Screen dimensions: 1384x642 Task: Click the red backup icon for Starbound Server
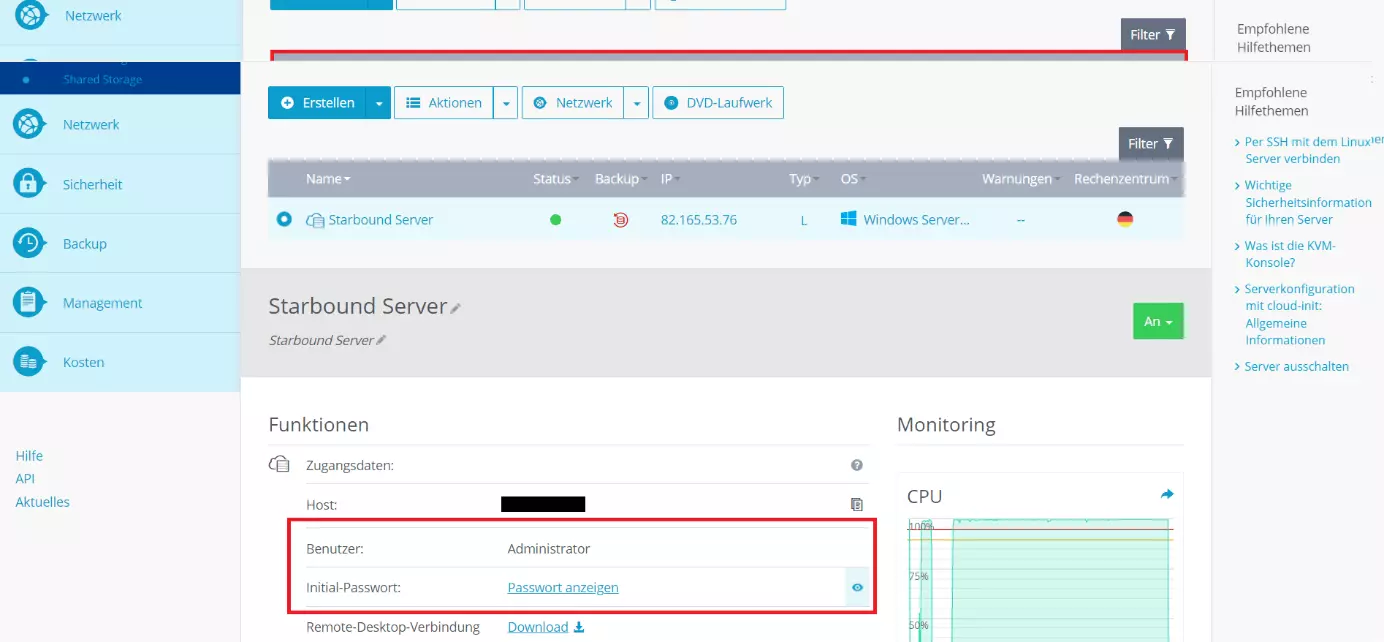pos(620,220)
